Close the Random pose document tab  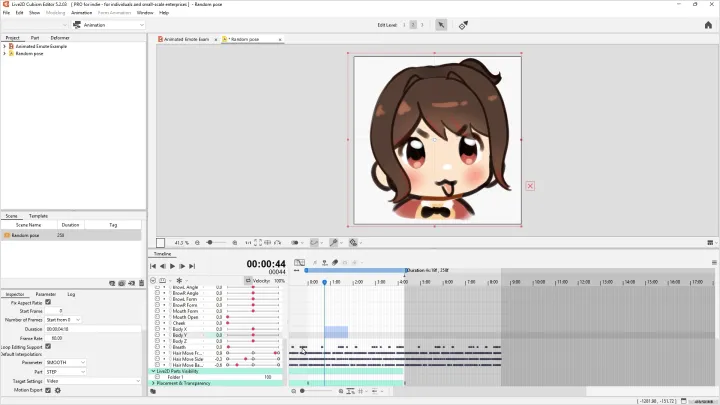[280, 39]
